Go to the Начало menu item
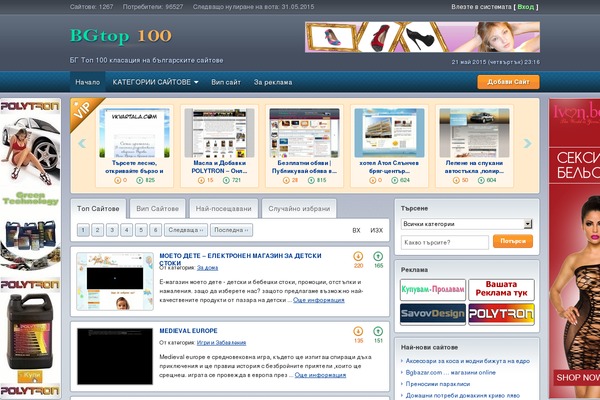Image resolution: width=600 pixels, height=400 pixels. click(88, 82)
